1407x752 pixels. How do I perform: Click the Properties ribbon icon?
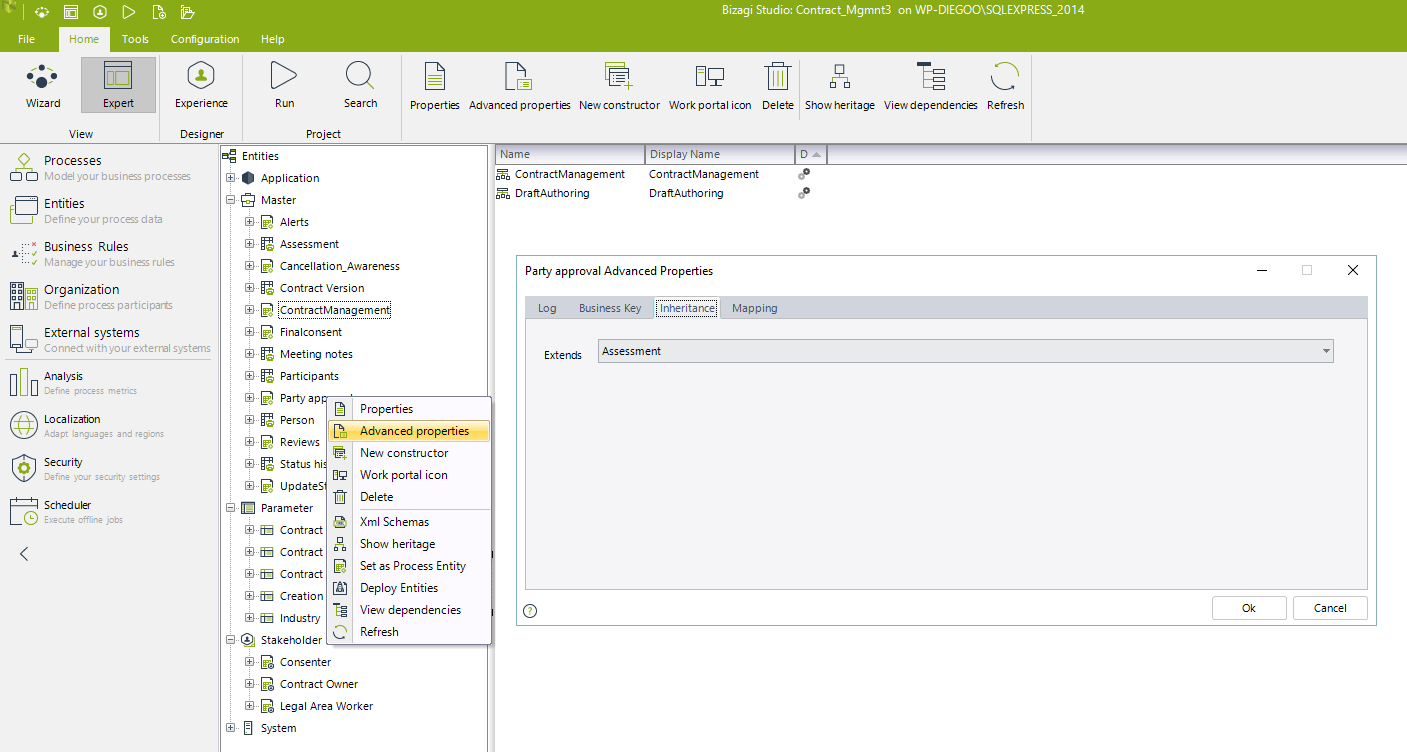point(435,86)
